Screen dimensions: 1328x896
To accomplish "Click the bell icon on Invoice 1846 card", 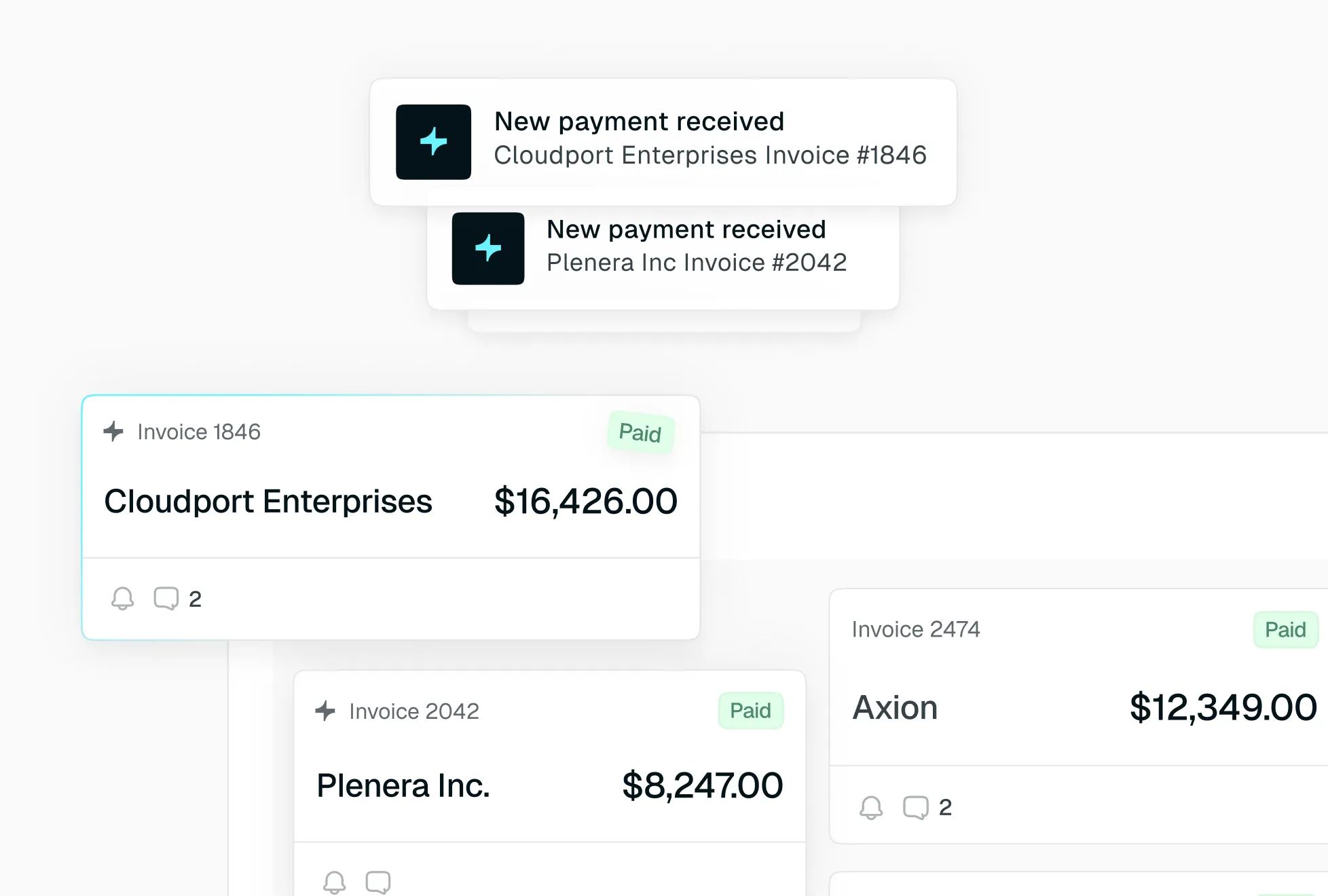I will (x=123, y=599).
